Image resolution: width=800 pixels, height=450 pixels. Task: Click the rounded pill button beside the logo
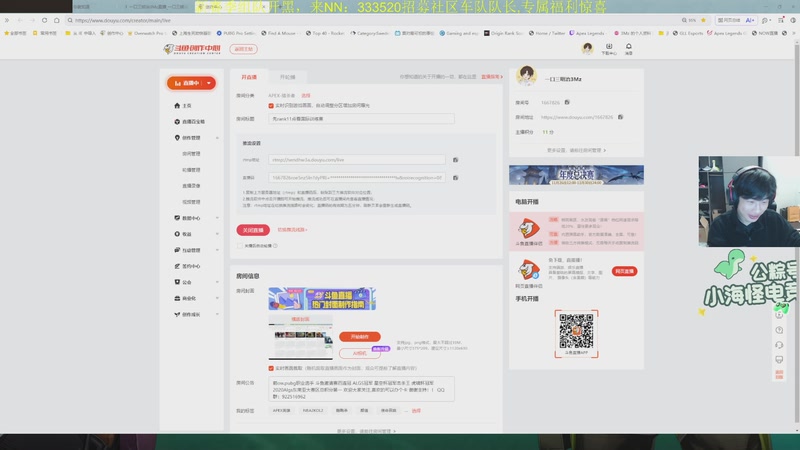[243, 49]
